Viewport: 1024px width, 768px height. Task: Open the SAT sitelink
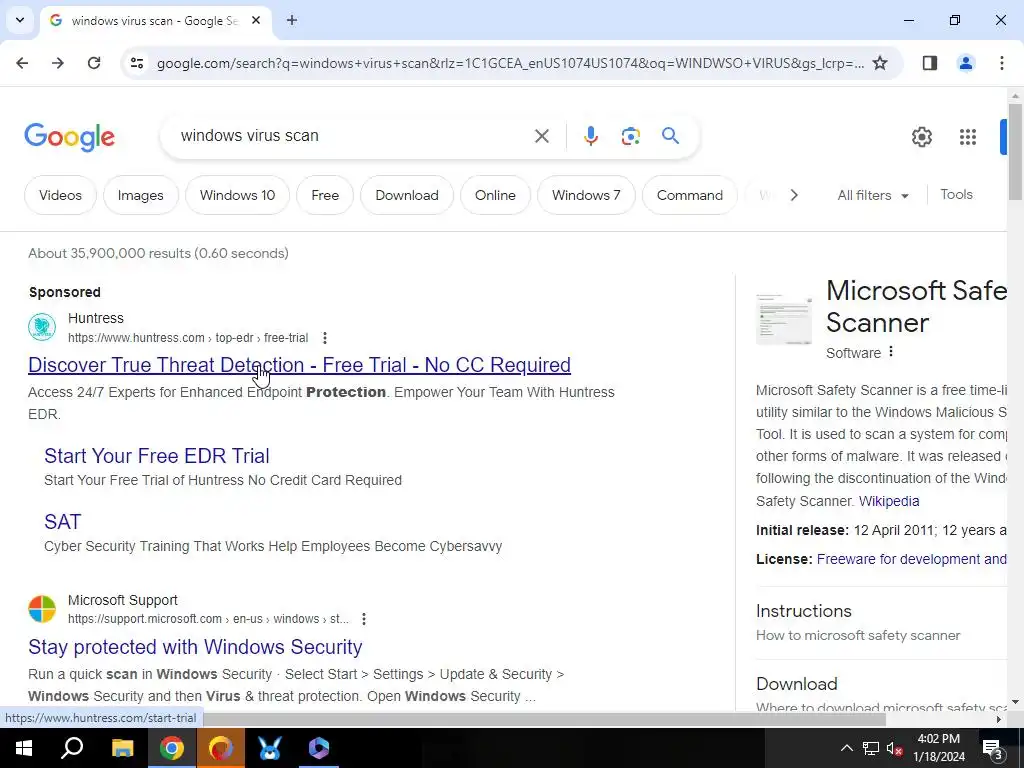[x=63, y=521]
